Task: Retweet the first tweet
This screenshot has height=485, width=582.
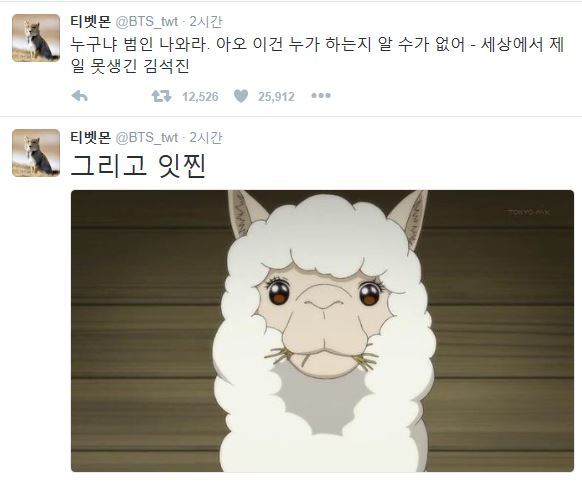Action: tap(161, 96)
